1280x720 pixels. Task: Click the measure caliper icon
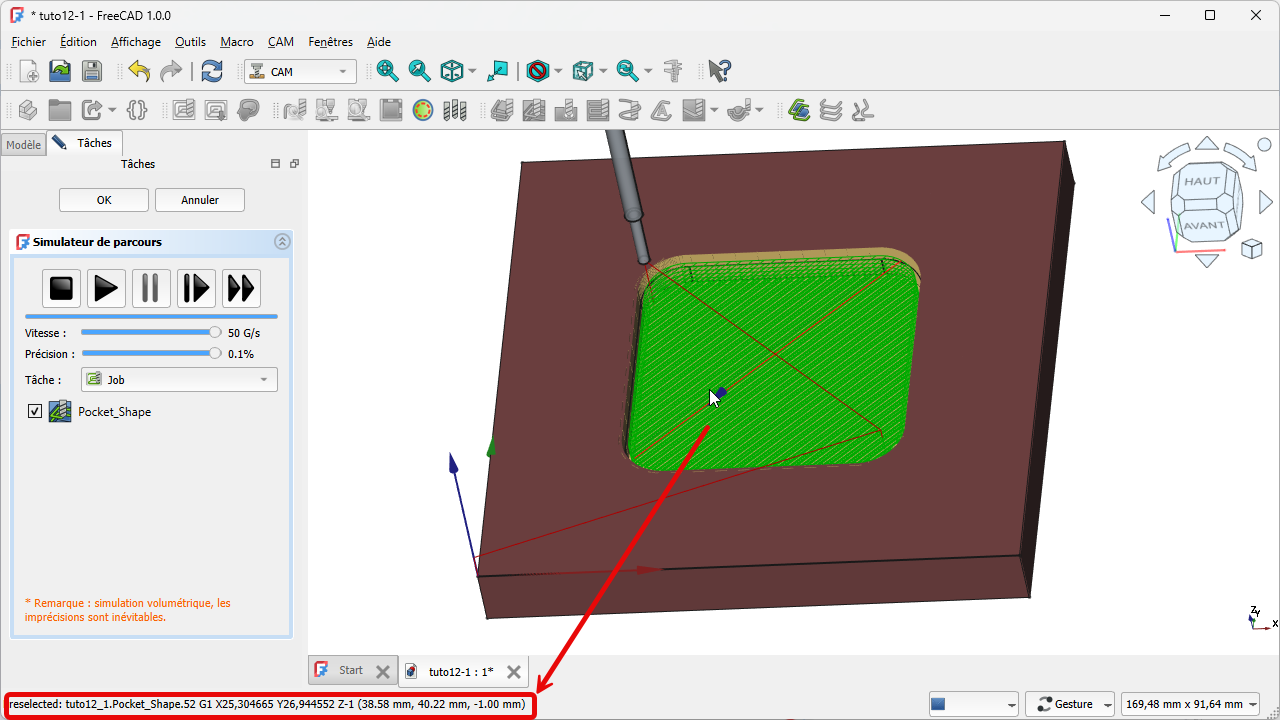673,71
